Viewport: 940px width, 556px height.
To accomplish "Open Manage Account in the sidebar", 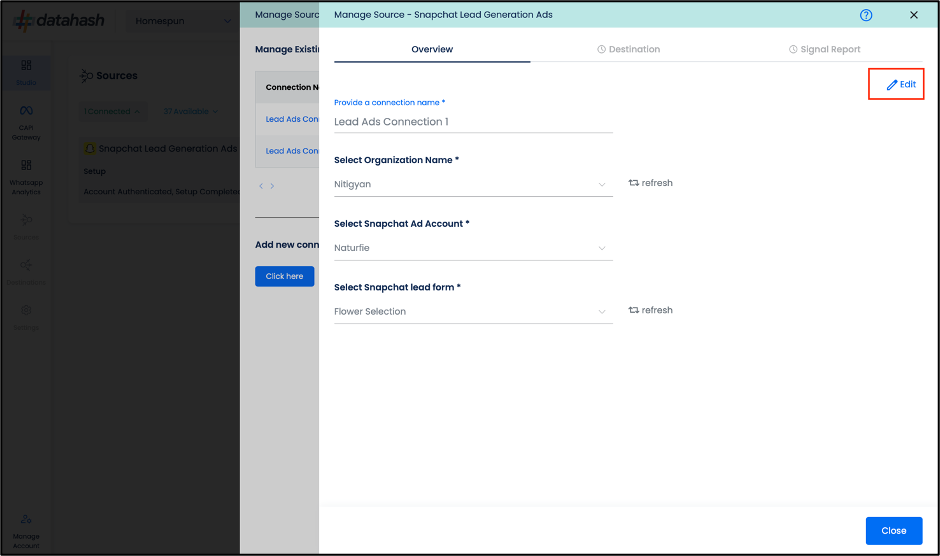I will (x=26, y=531).
